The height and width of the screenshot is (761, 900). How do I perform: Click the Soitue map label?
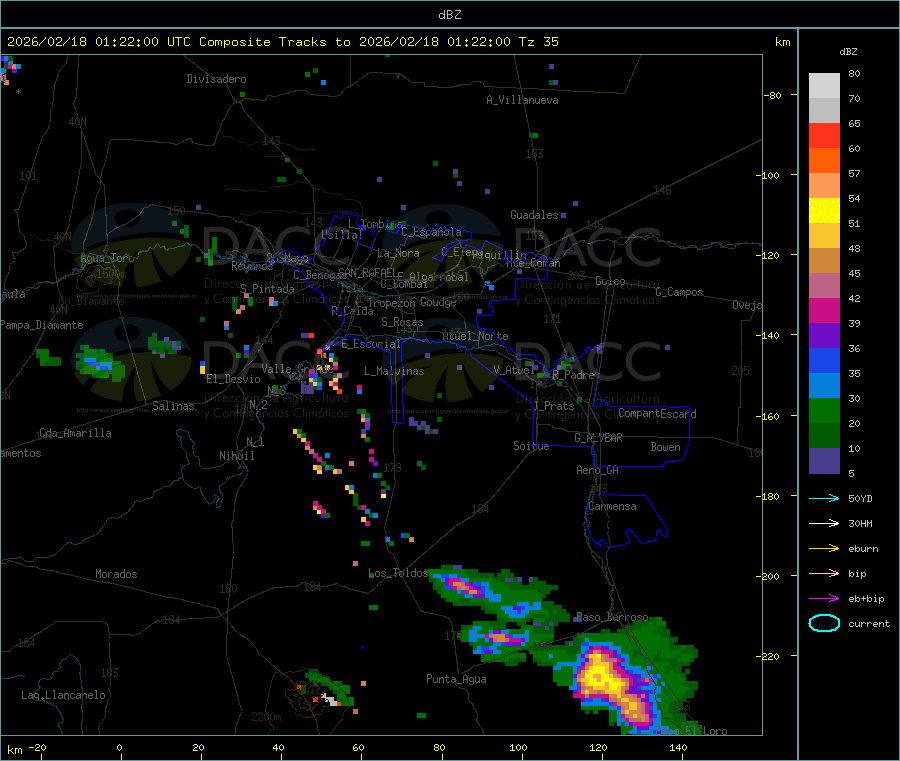tap(531, 445)
